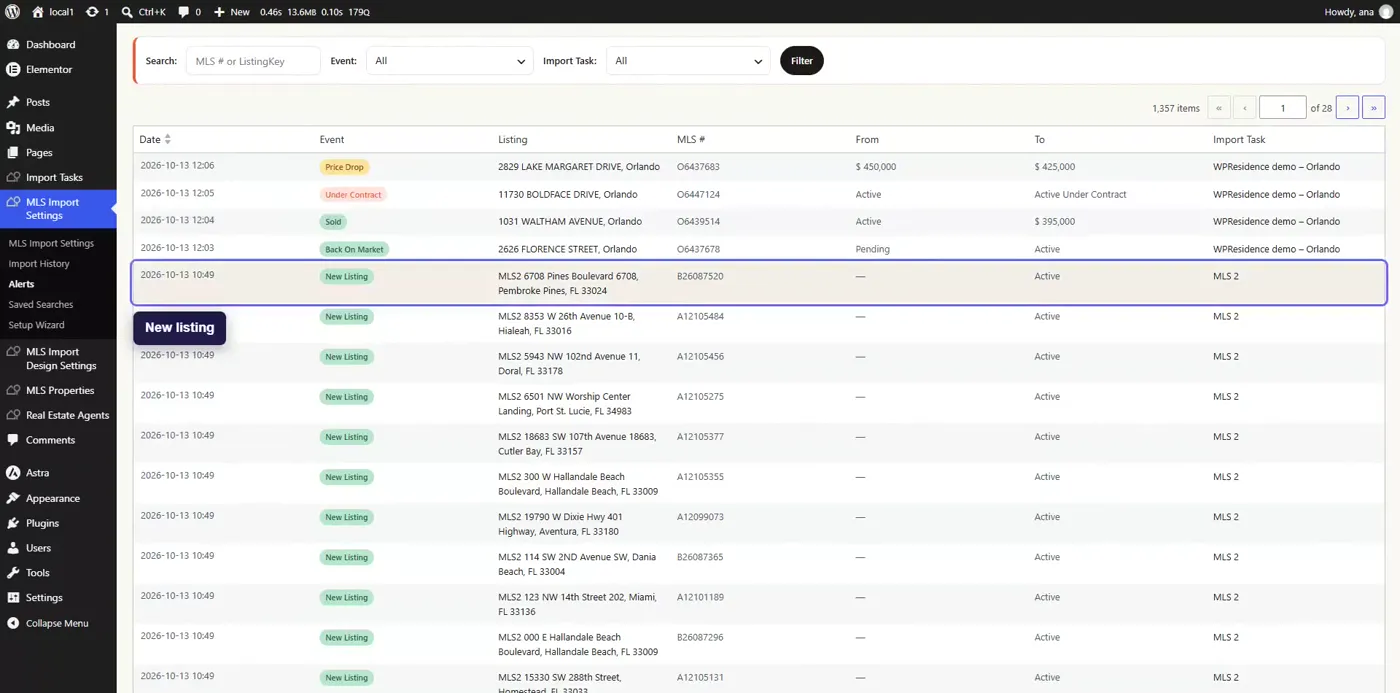Screen dimensions: 1400x693
Task: Open the Import Task filter dropdown
Action: click(x=688, y=61)
